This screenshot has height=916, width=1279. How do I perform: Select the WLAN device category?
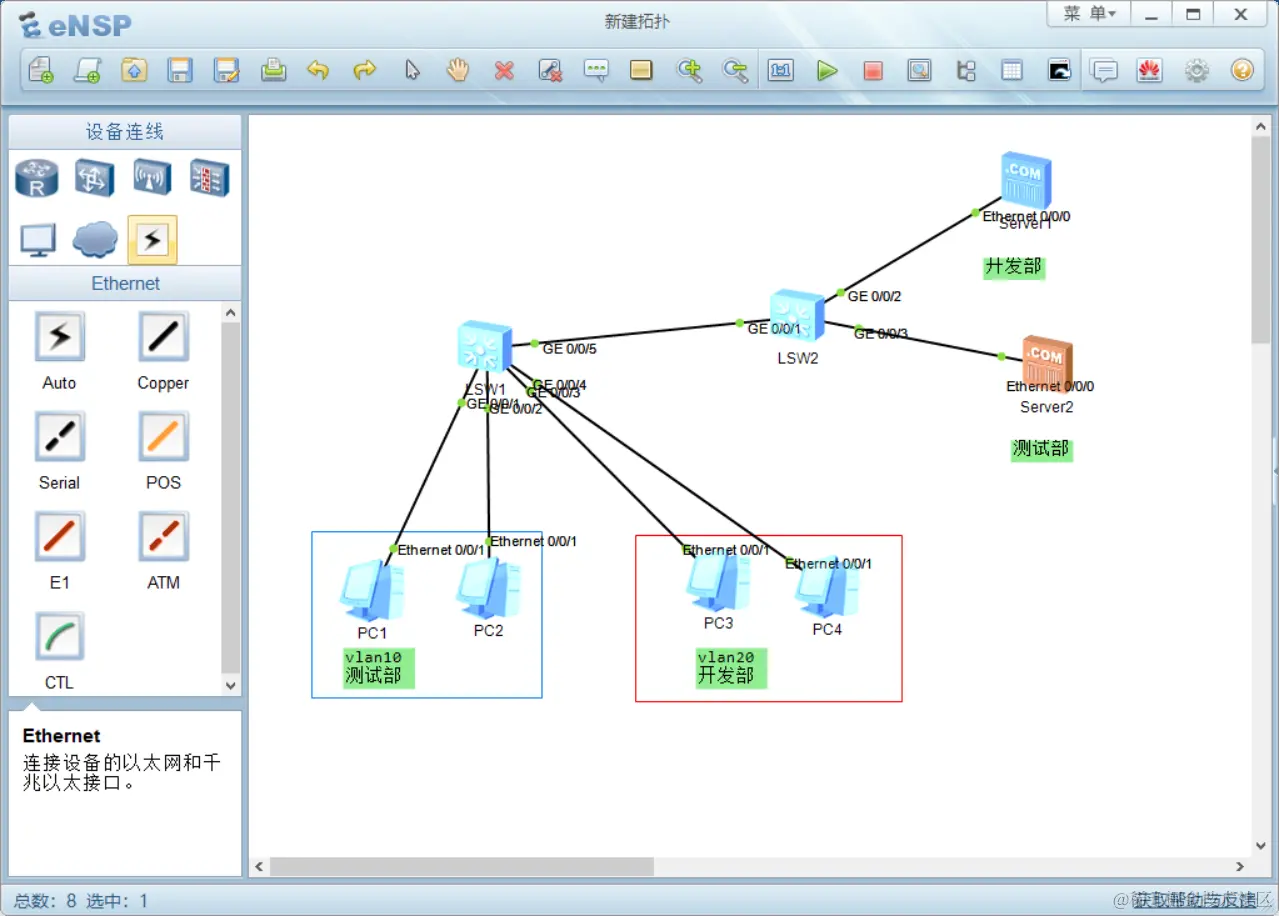153,179
